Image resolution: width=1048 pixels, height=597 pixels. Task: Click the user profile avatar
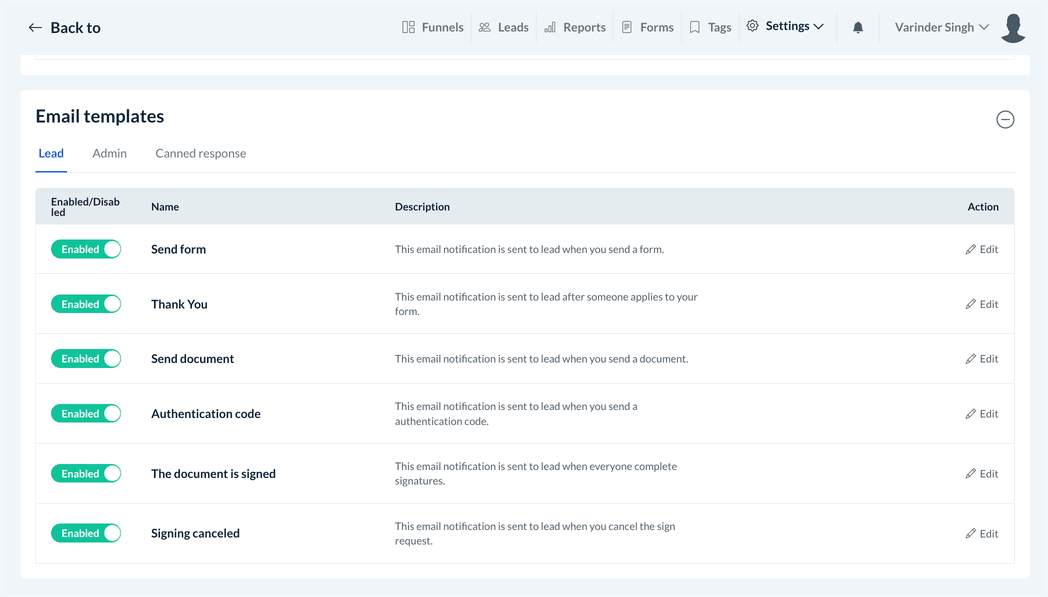pyautogui.click(x=1013, y=28)
